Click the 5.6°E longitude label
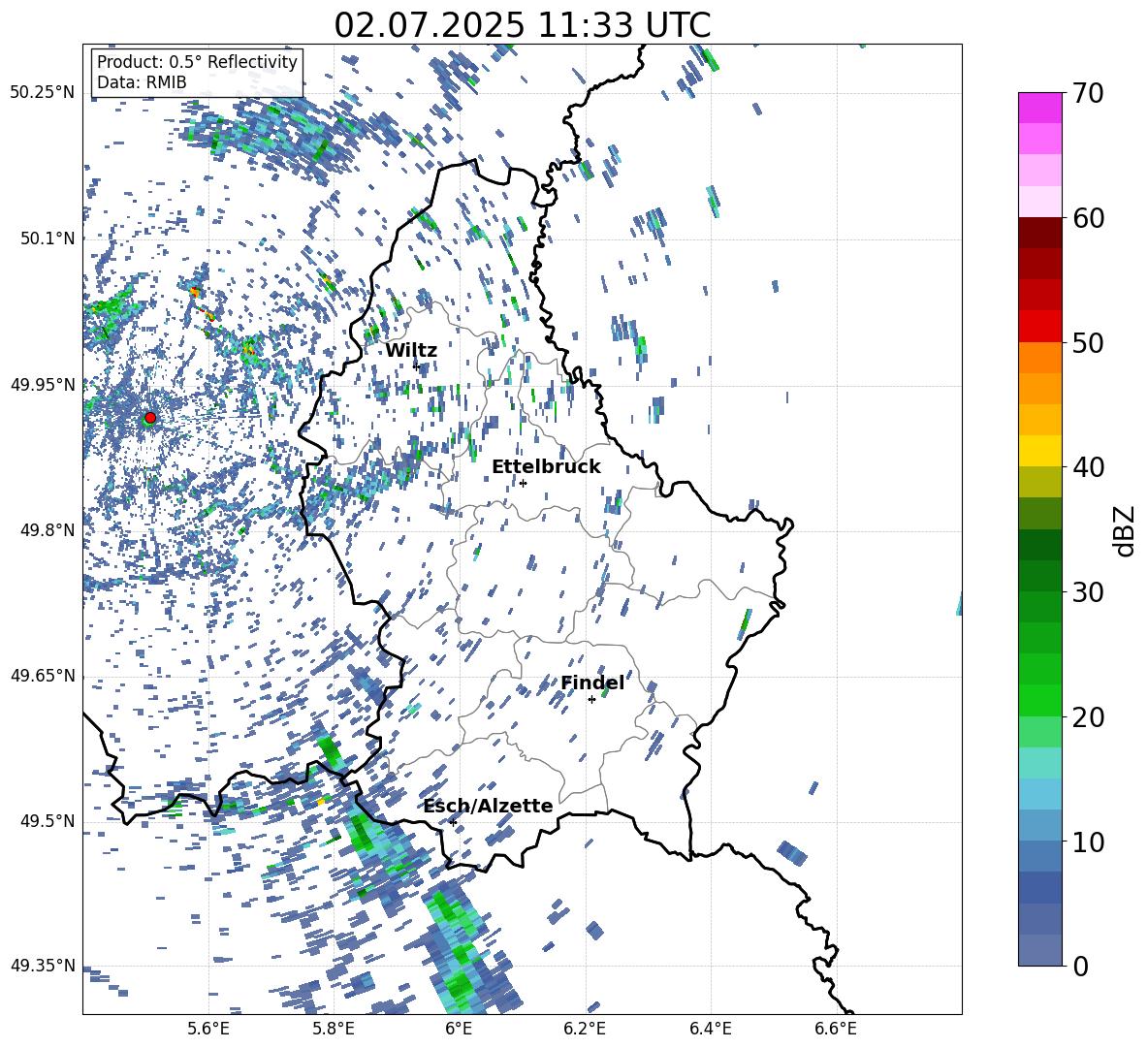This screenshot has height=1048, width=1148. [x=208, y=1029]
